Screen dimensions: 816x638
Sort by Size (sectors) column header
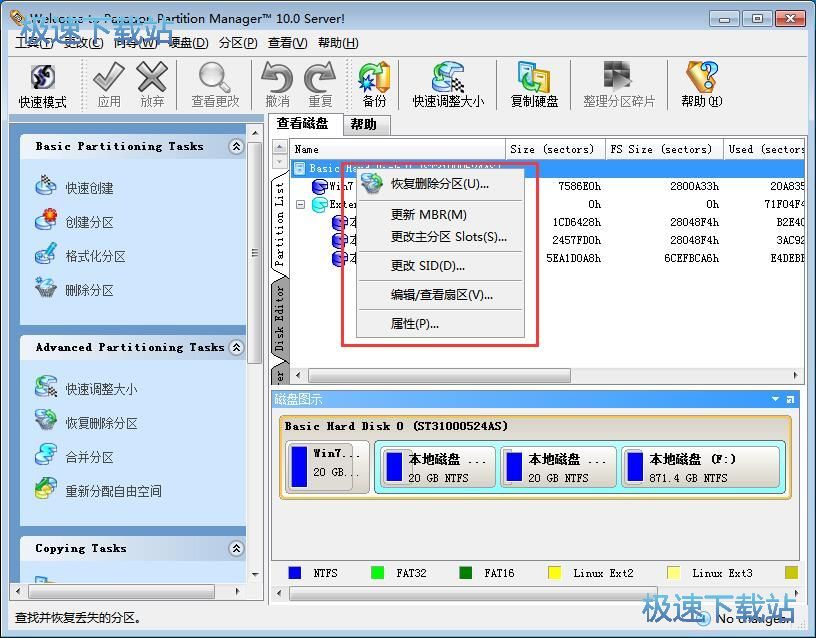[555, 149]
